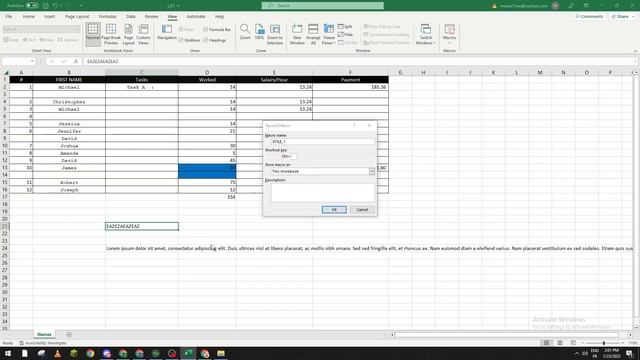640x360 pixels.
Task: Open the Macros dropdown
Action: coord(449,34)
